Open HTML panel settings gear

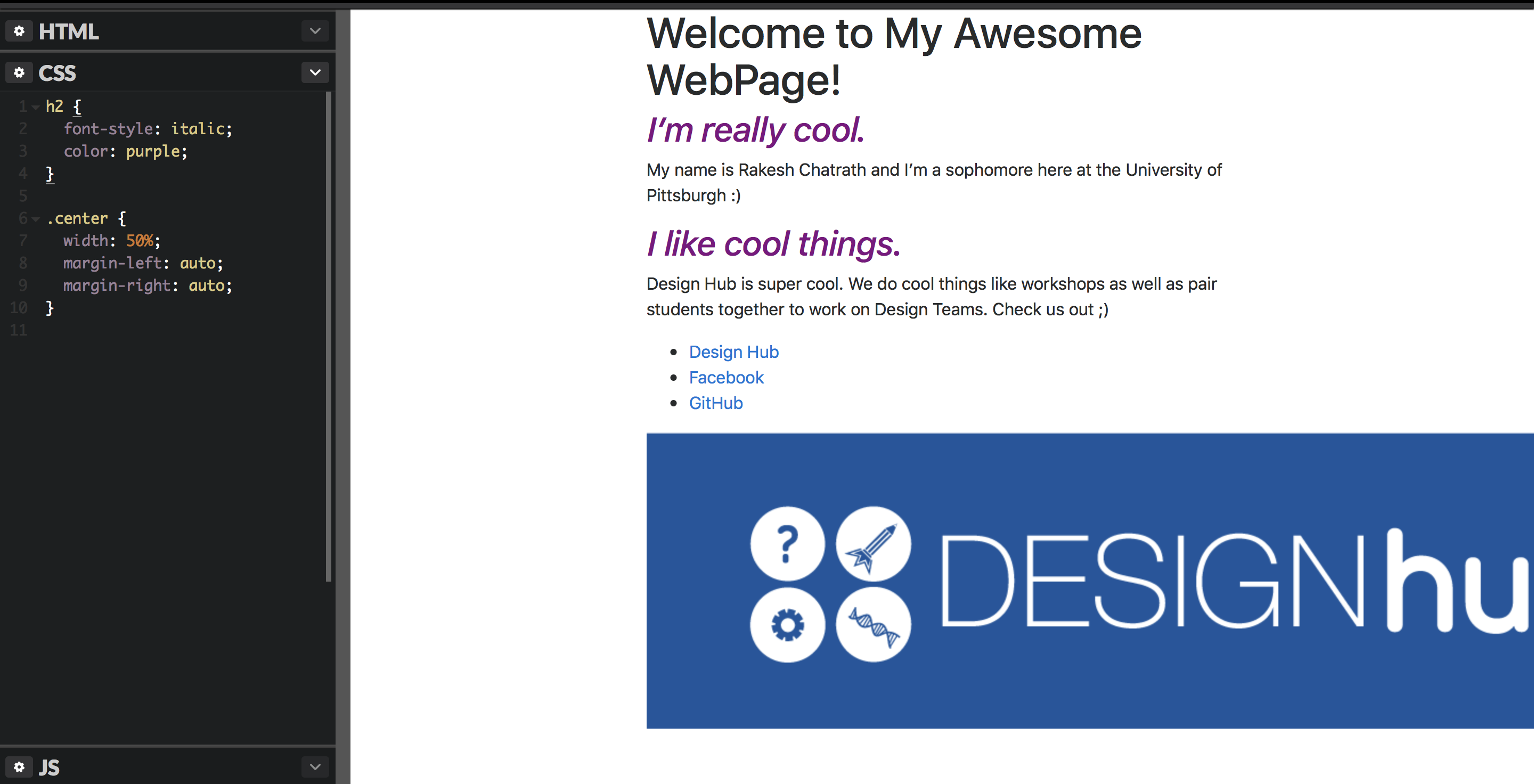[x=19, y=31]
